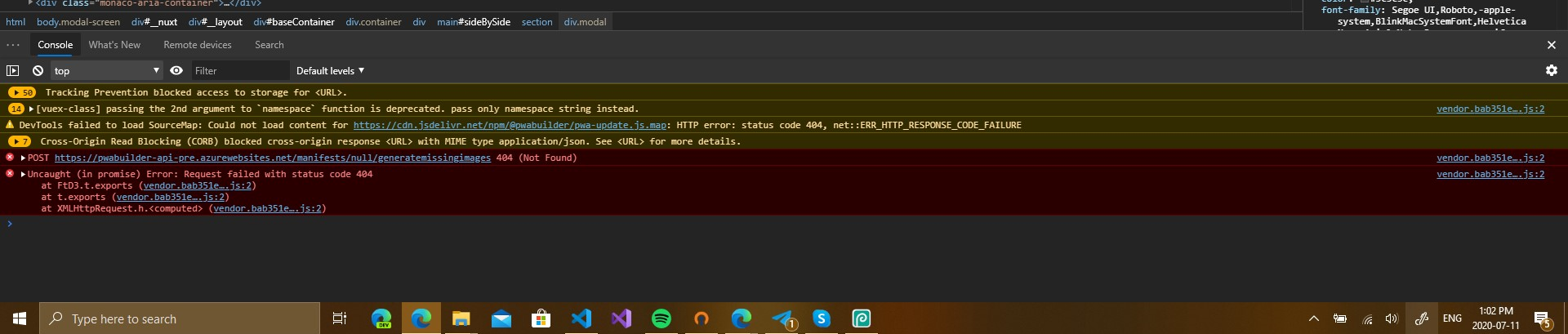Open Windows Ink Workspace pen icon
The height and width of the screenshot is (334, 1568).
pyautogui.click(x=1422, y=318)
